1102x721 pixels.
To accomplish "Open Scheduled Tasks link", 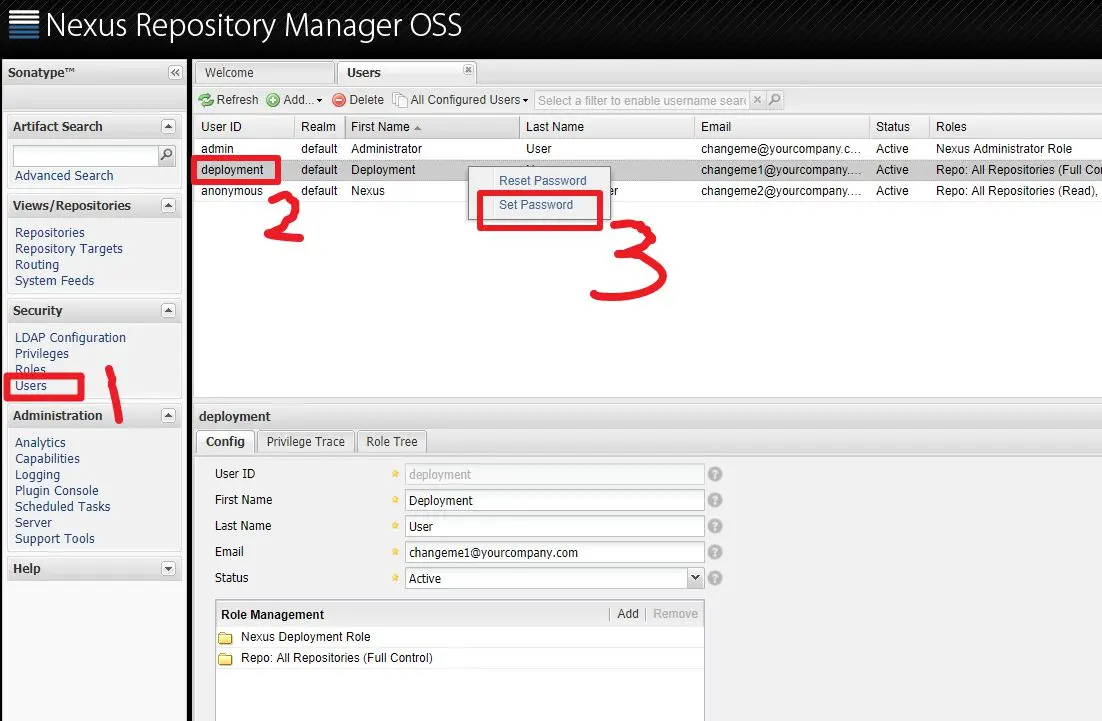I will tap(63, 507).
